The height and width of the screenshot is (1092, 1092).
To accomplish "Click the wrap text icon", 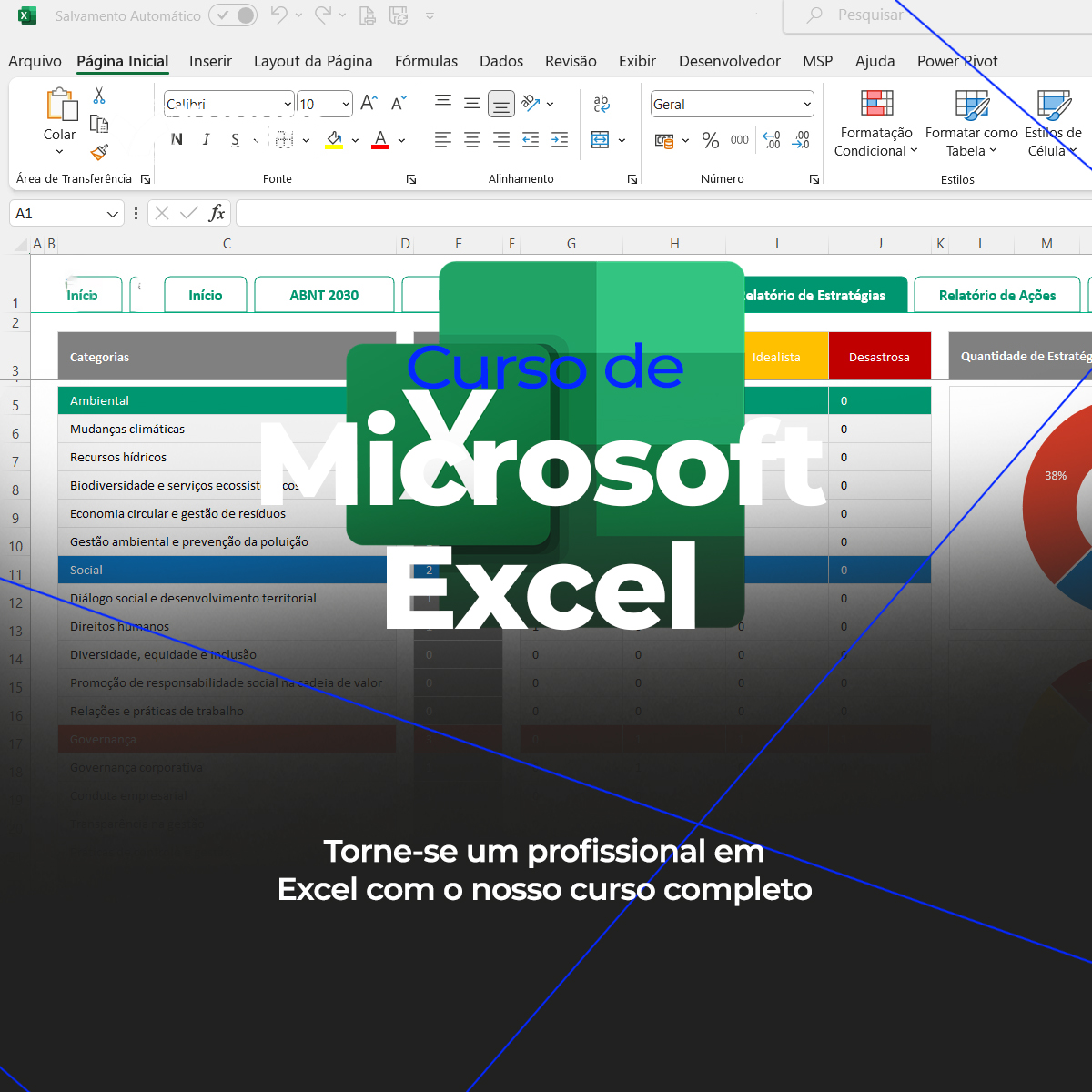I will click(x=602, y=104).
